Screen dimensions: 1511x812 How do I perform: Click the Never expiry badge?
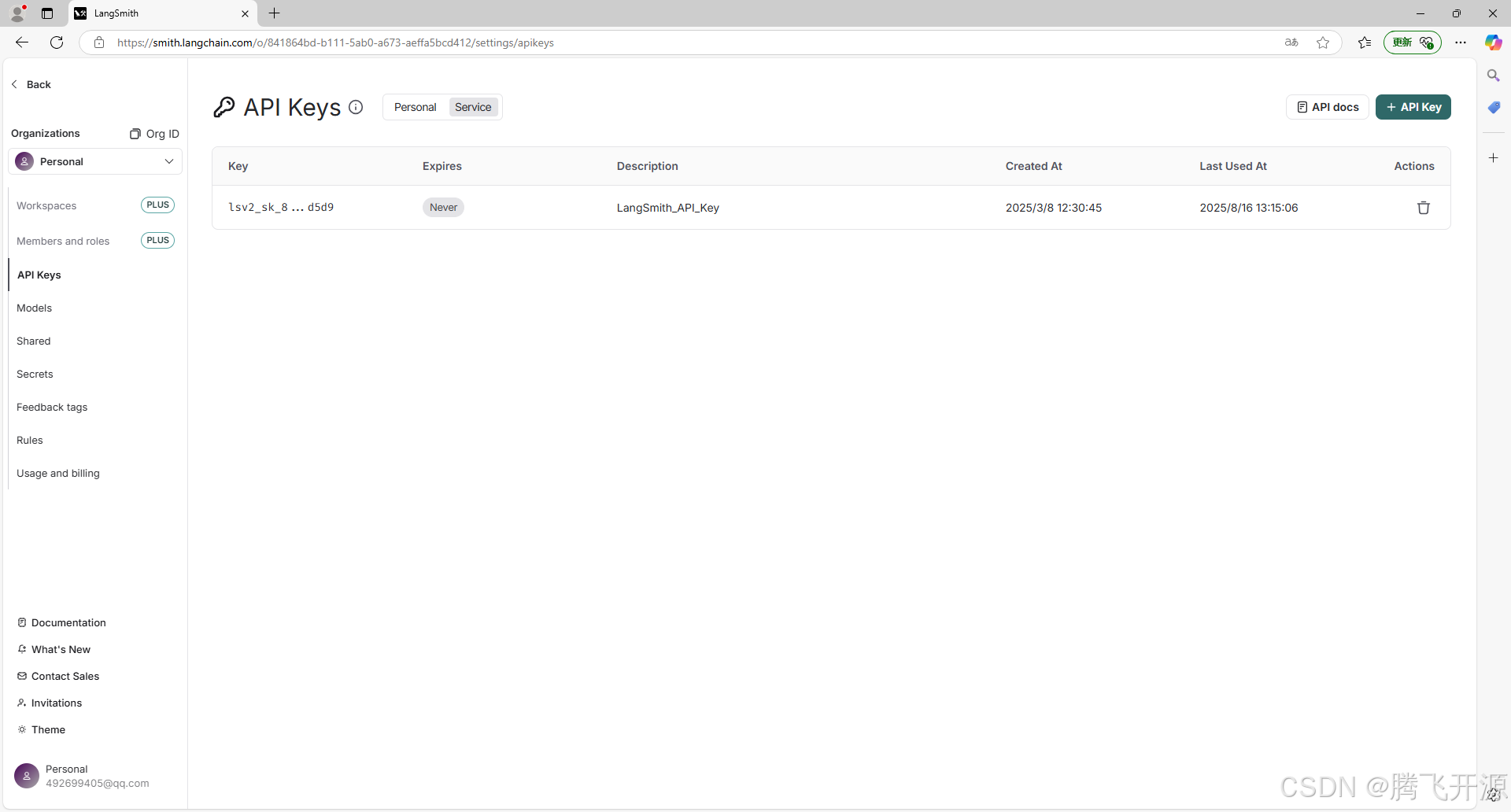443,208
